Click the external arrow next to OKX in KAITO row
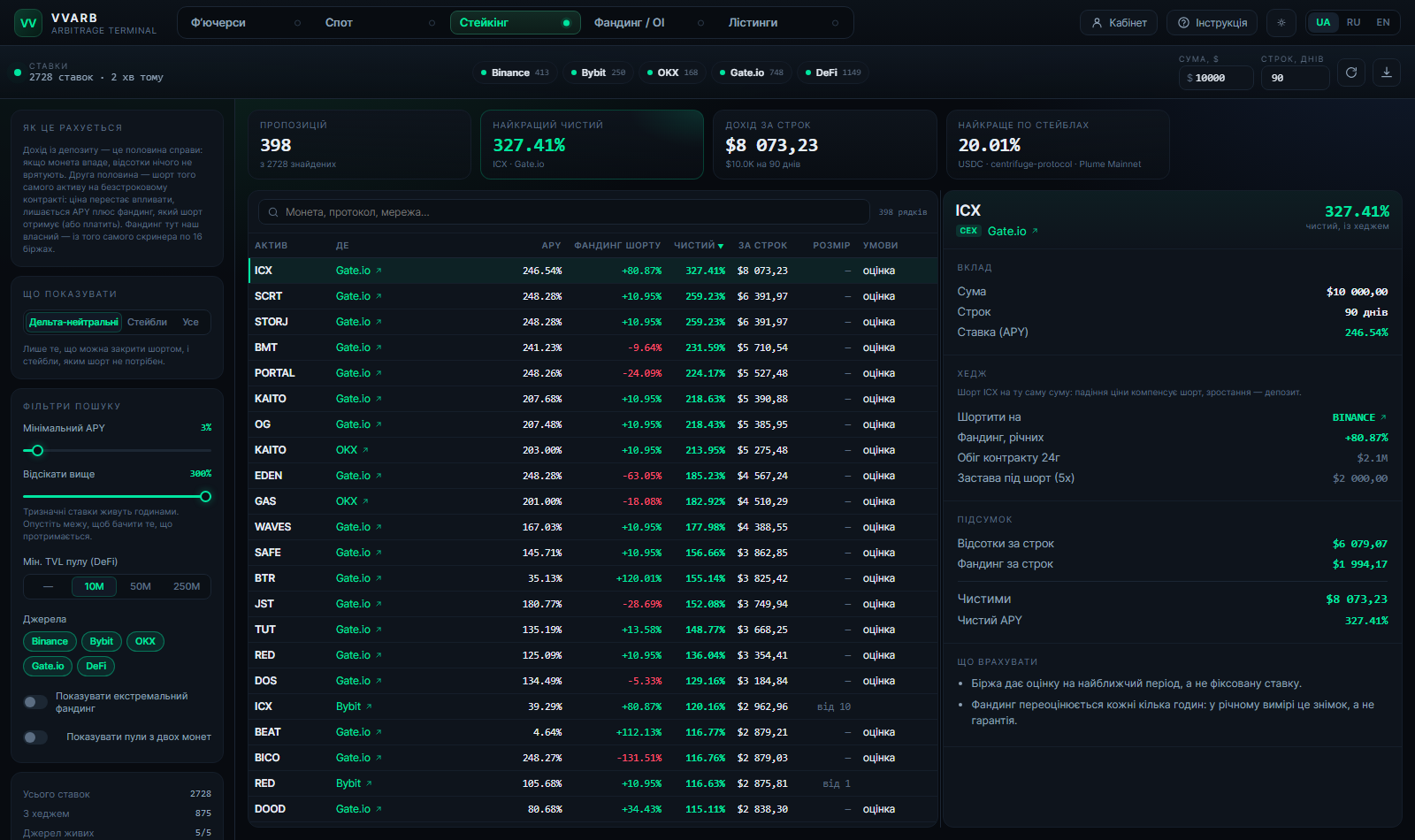1415x840 pixels. click(x=365, y=450)
